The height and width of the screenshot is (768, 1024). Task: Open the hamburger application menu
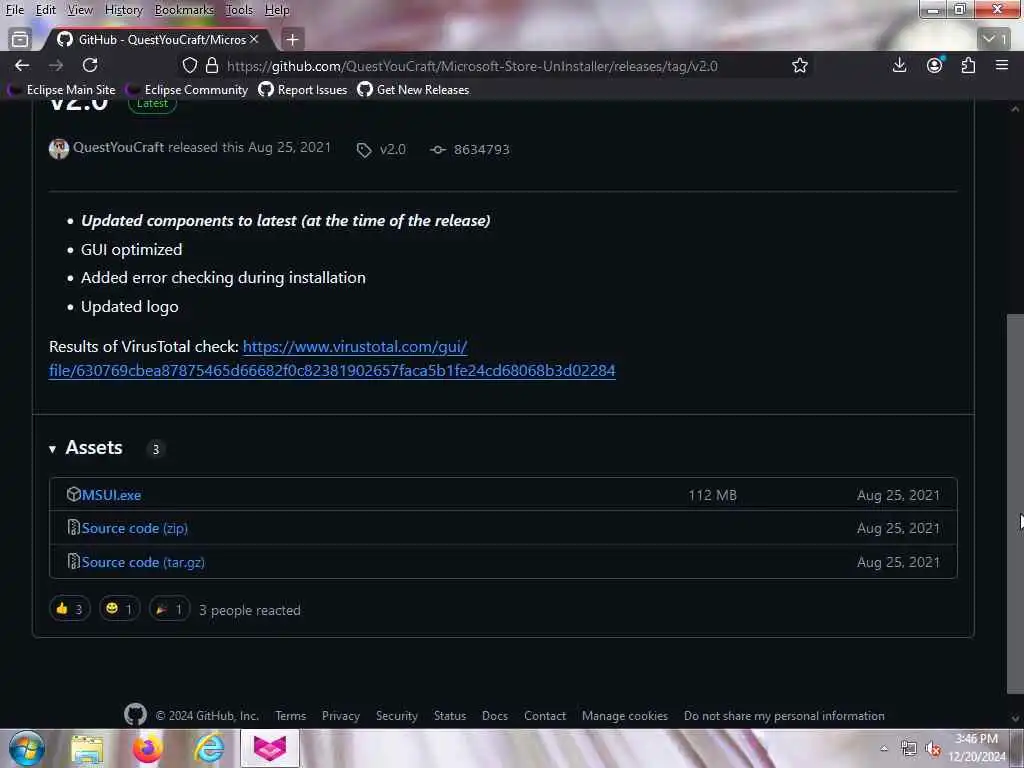pyautogui.click(x=1002, y=65)
